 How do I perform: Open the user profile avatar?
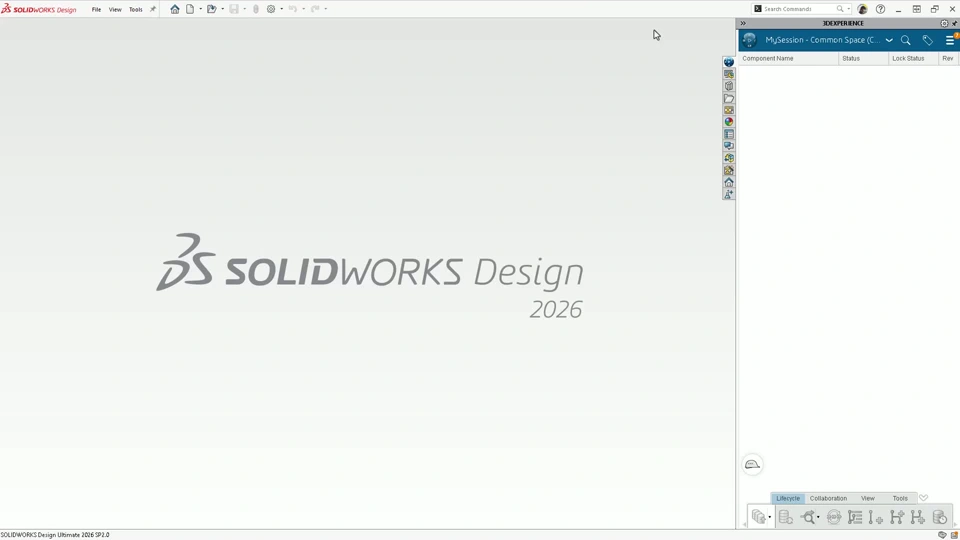point(863,9)
